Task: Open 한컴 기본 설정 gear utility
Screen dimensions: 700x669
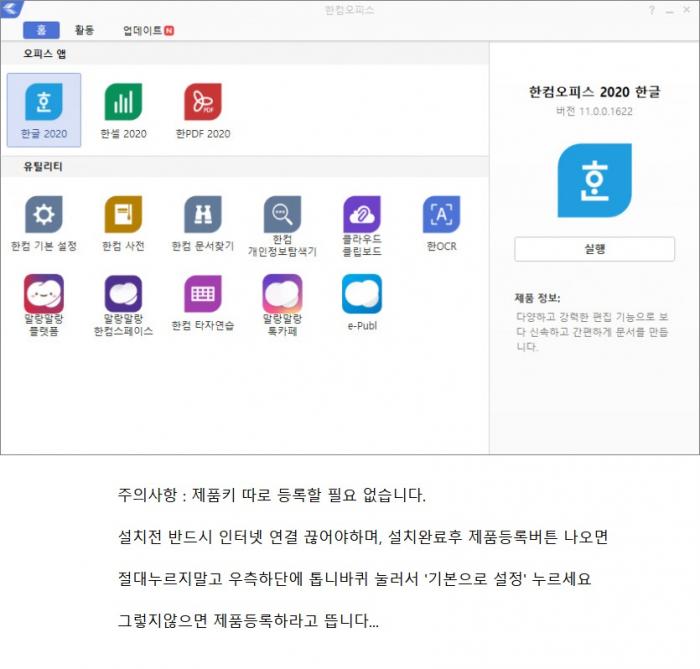Action: [44, 214]
